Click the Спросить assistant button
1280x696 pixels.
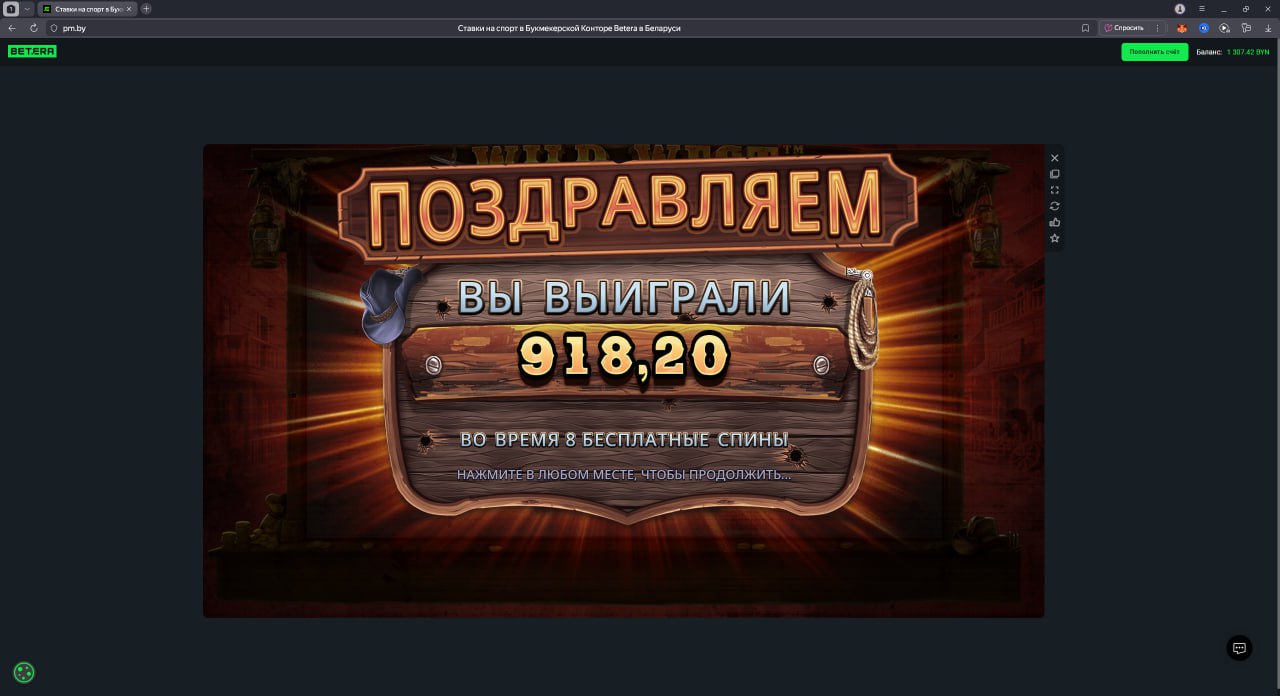(1124, 28)
